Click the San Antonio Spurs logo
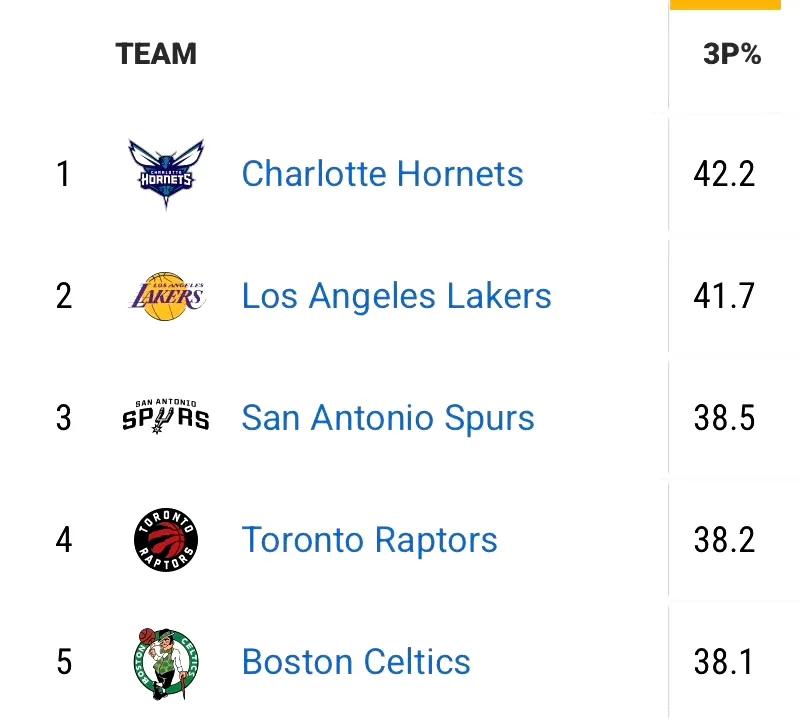The image size is (801, 719). coord(166,417)
